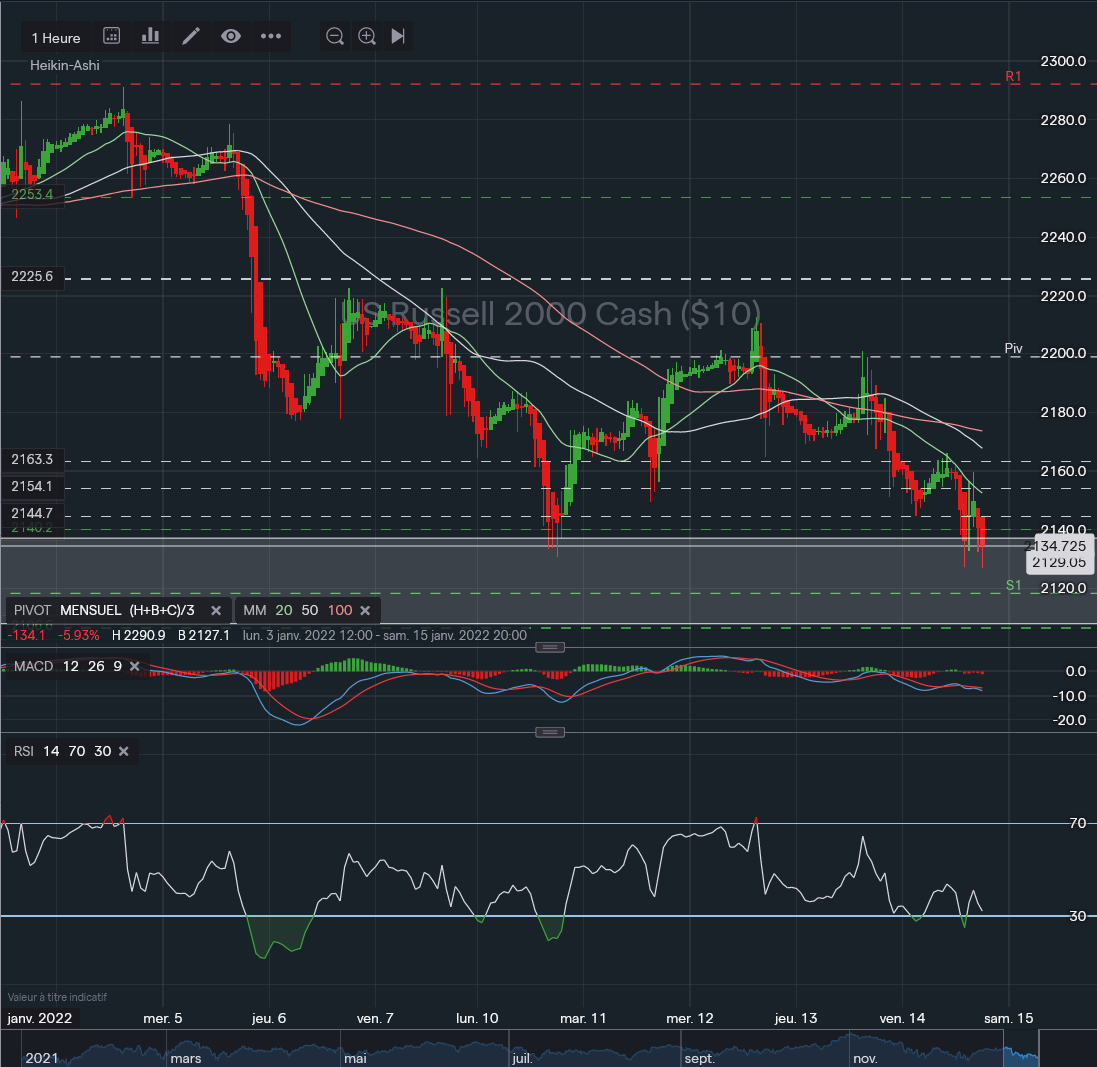The image size is (1097, 1067).
Task: Jump to latest bar with skip icon
Action: click(398, 36)
